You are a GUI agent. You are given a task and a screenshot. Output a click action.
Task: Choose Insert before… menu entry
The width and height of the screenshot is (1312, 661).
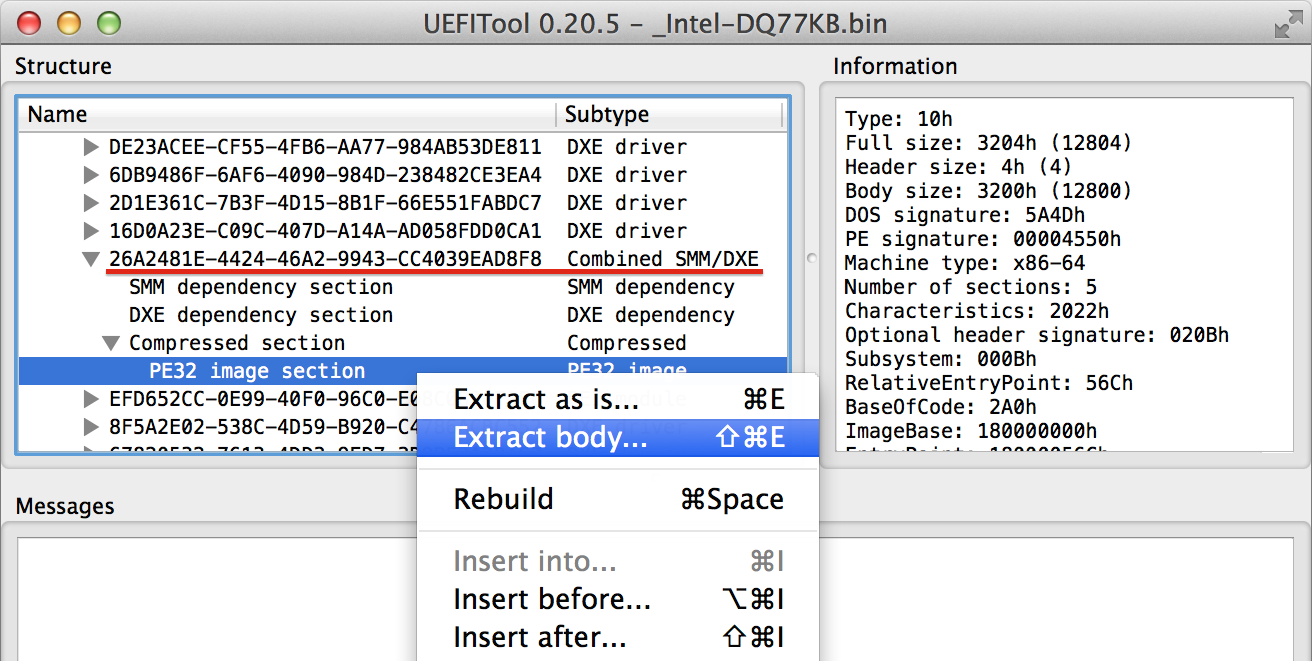click(x=618, y=599)
